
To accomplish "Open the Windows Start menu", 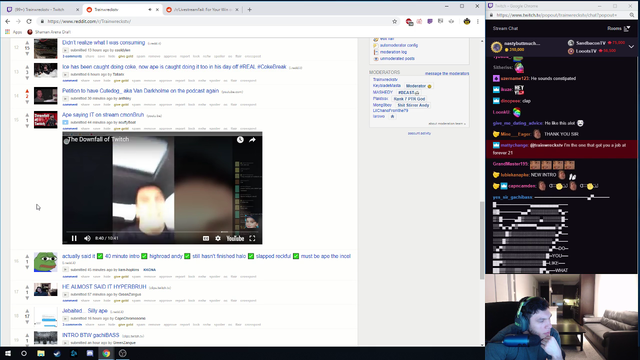I will [8, 353].
